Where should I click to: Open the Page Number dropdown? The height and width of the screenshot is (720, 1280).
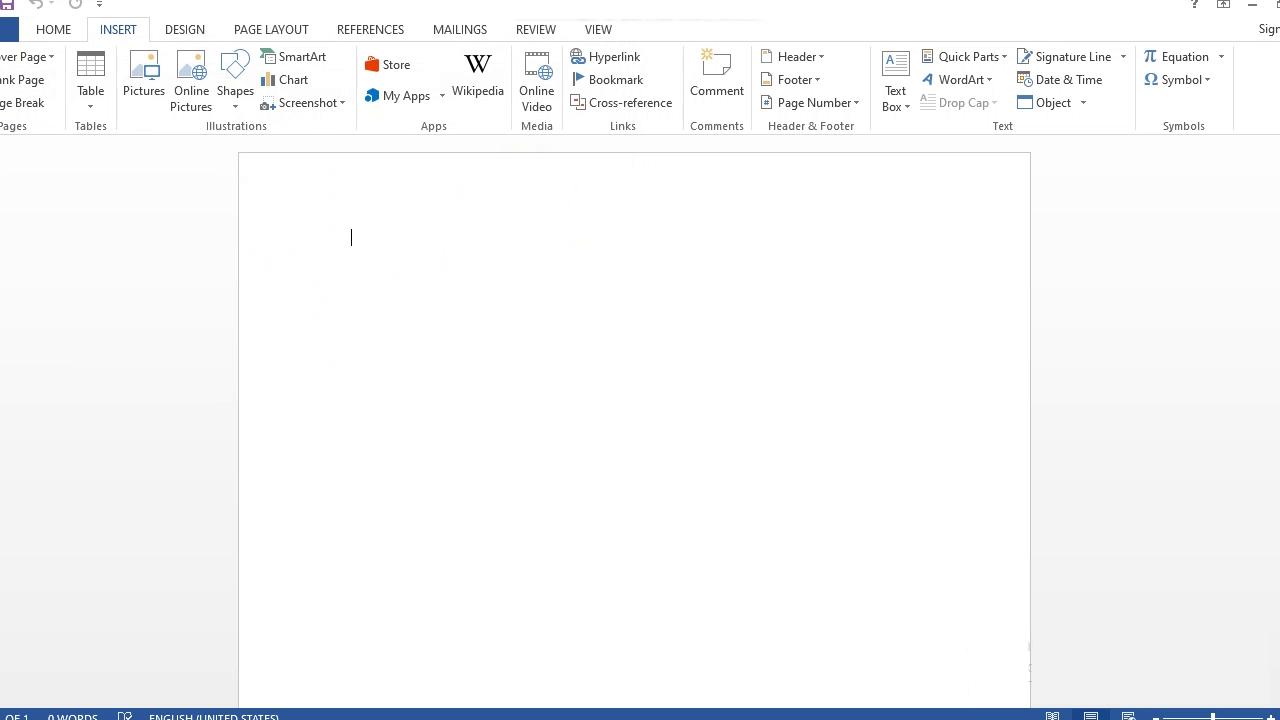(x=810, y=103)
